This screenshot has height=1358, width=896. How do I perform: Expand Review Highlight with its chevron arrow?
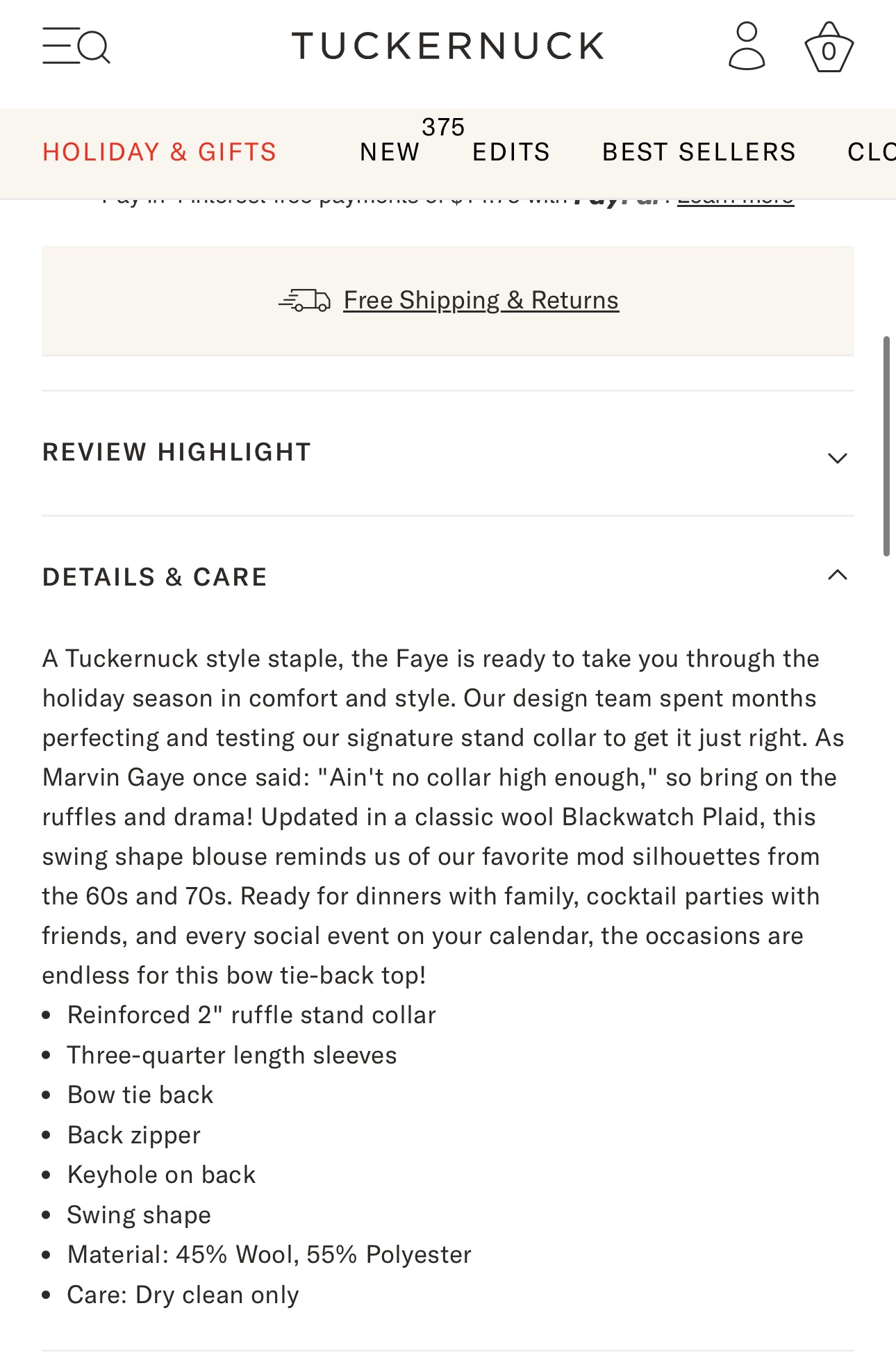[838, 458]
